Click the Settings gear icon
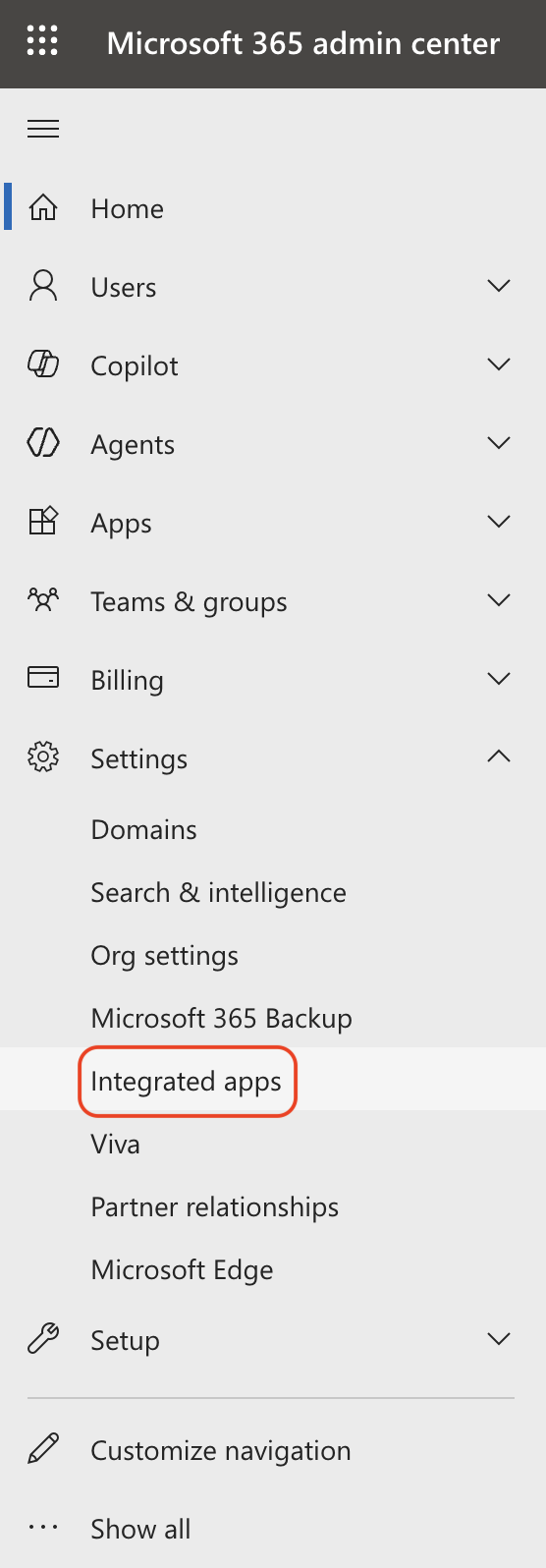 coord(43,757)
